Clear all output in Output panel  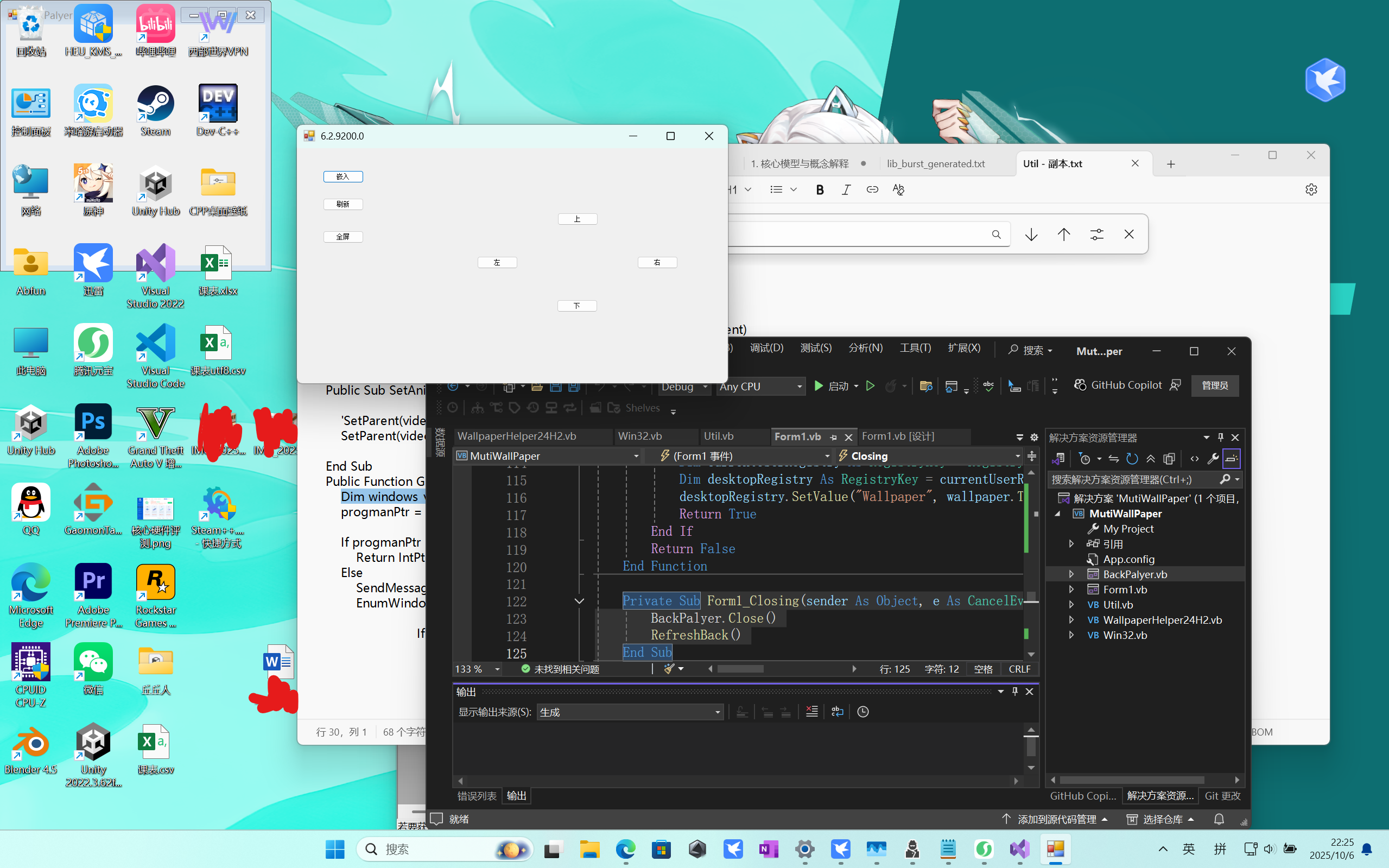(811, 712)
